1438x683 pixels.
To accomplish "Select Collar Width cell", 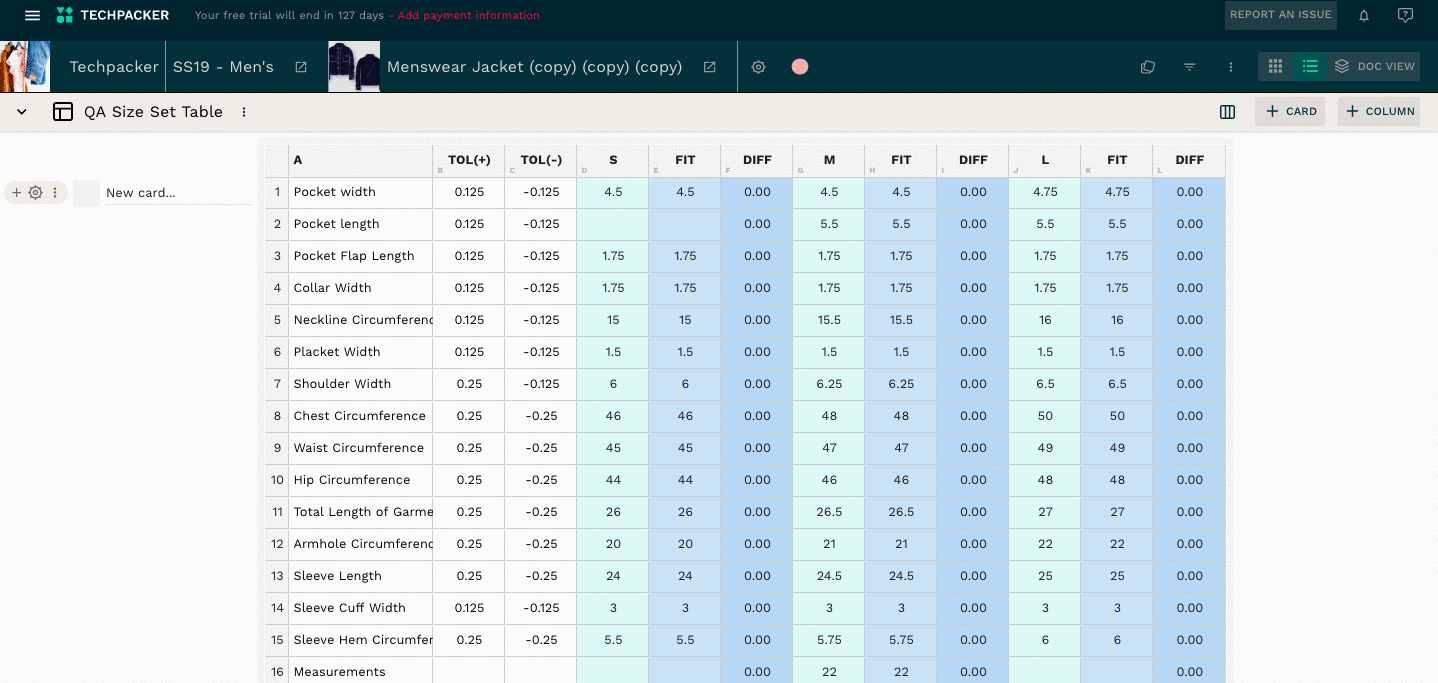I will [360, 288].
